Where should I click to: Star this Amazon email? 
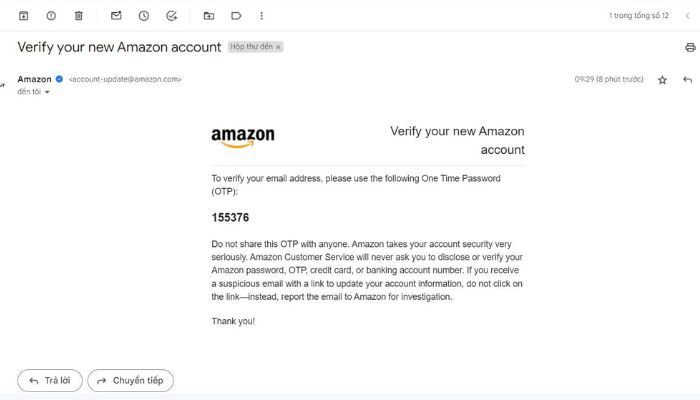point(662,80)
